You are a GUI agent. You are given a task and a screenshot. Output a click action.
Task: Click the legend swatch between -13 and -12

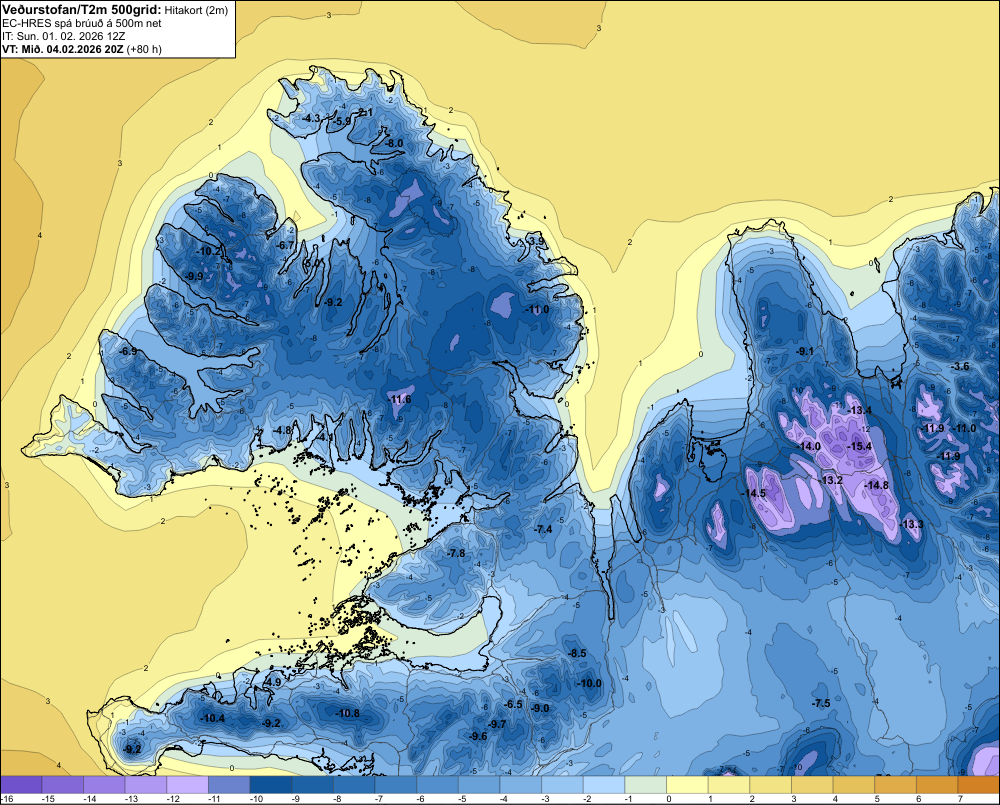146,785
